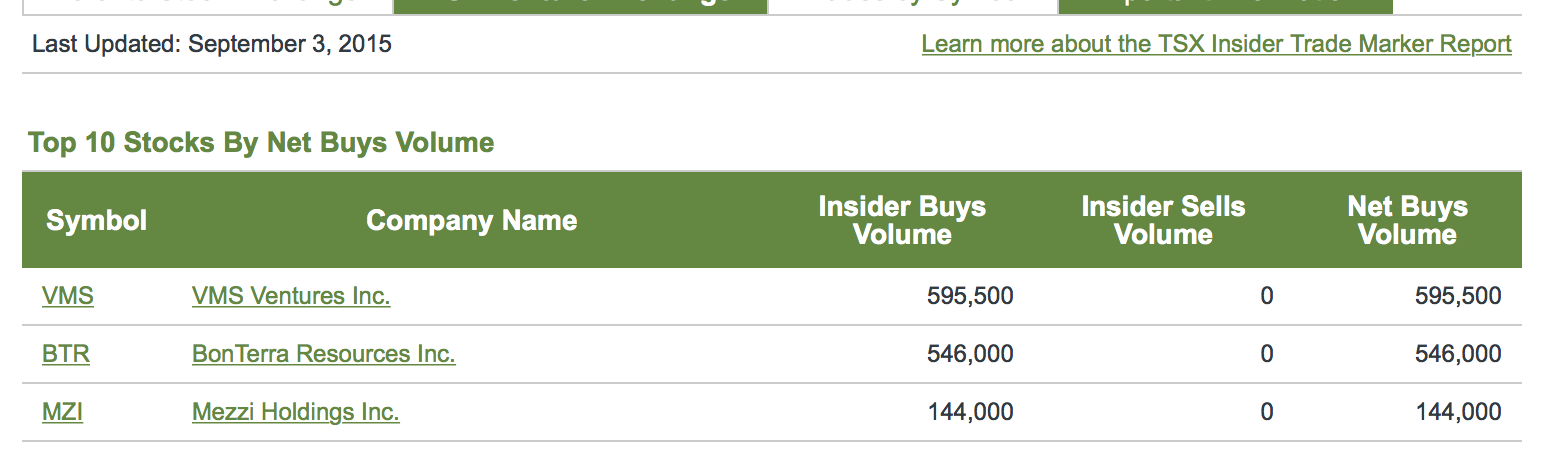Click the Top 10 Stocks By Net Buys heading
Image resolution: width=1552 pixels, height=450 pixels.
pos(261,143)
